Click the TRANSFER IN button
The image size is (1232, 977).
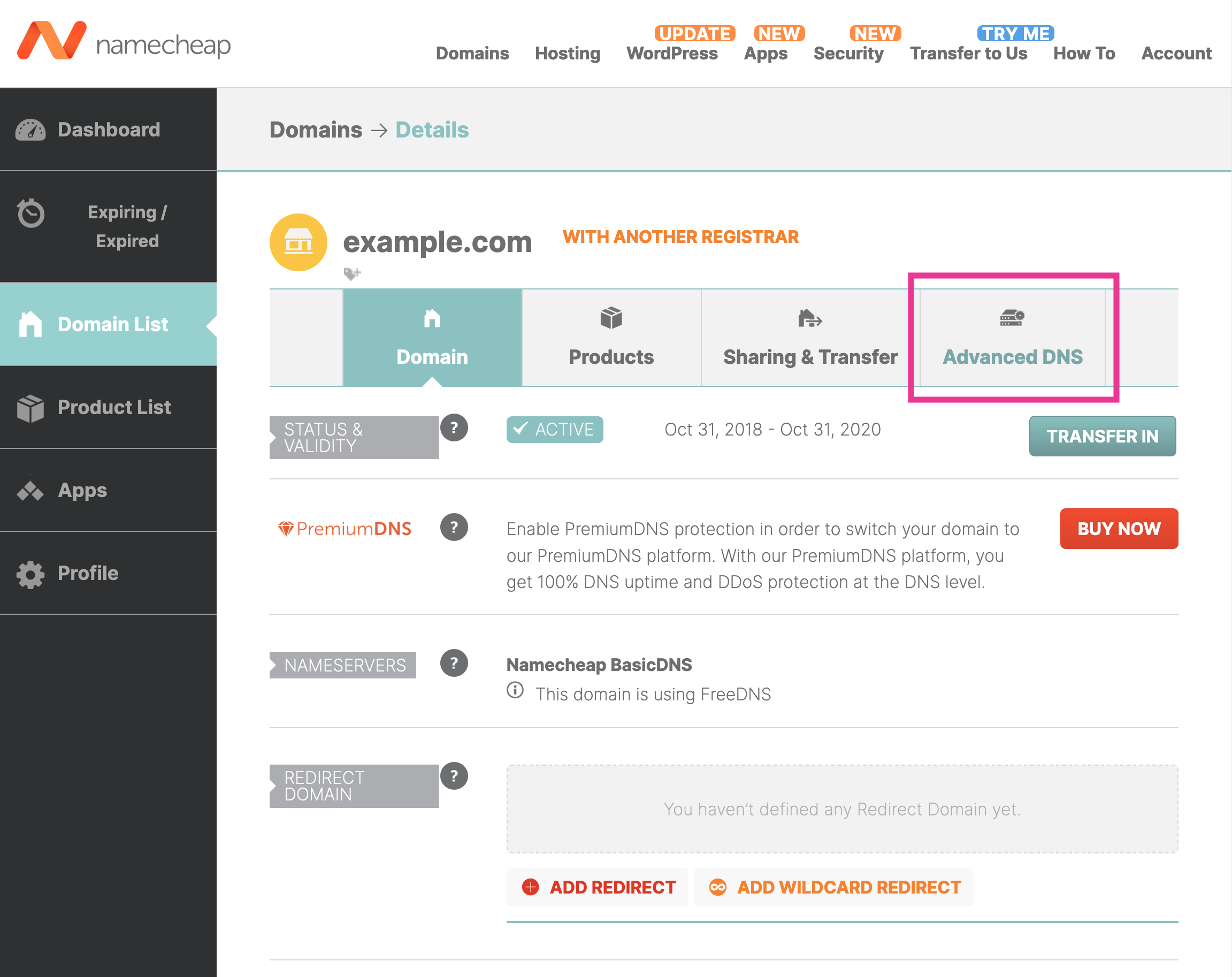[1103, 436]
